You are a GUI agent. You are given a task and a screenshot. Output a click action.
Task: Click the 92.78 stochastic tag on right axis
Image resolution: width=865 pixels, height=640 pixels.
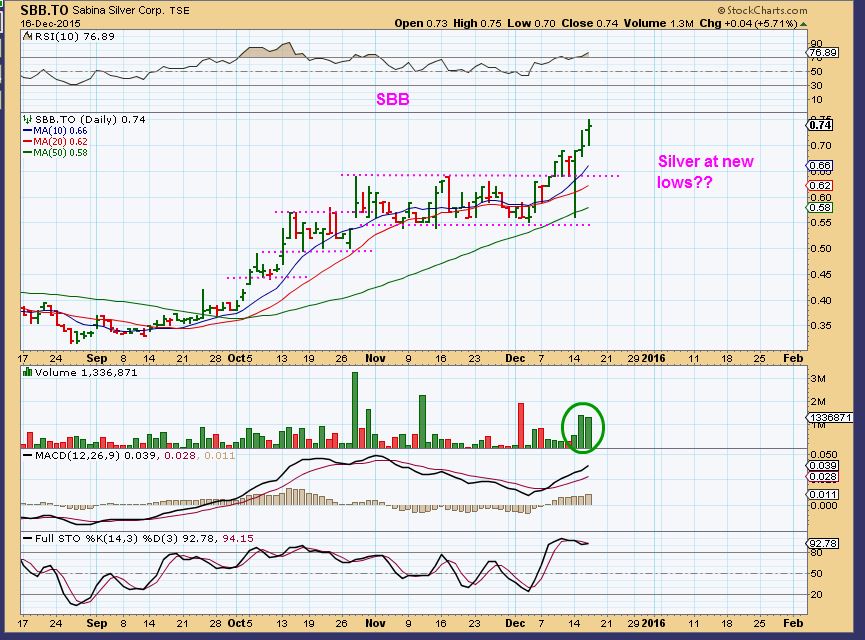click(823, 543)
